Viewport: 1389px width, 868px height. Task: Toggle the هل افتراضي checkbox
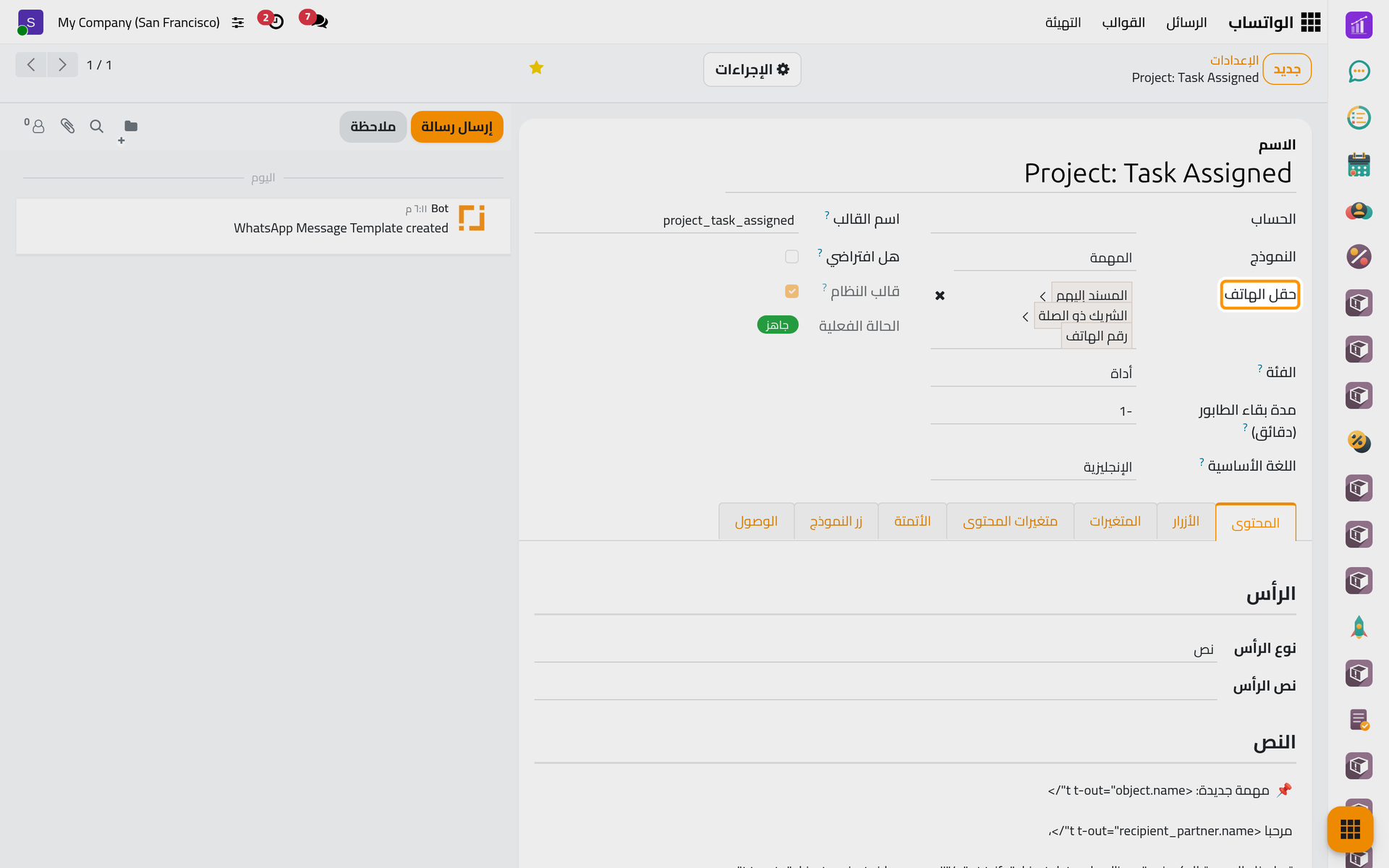791,257
